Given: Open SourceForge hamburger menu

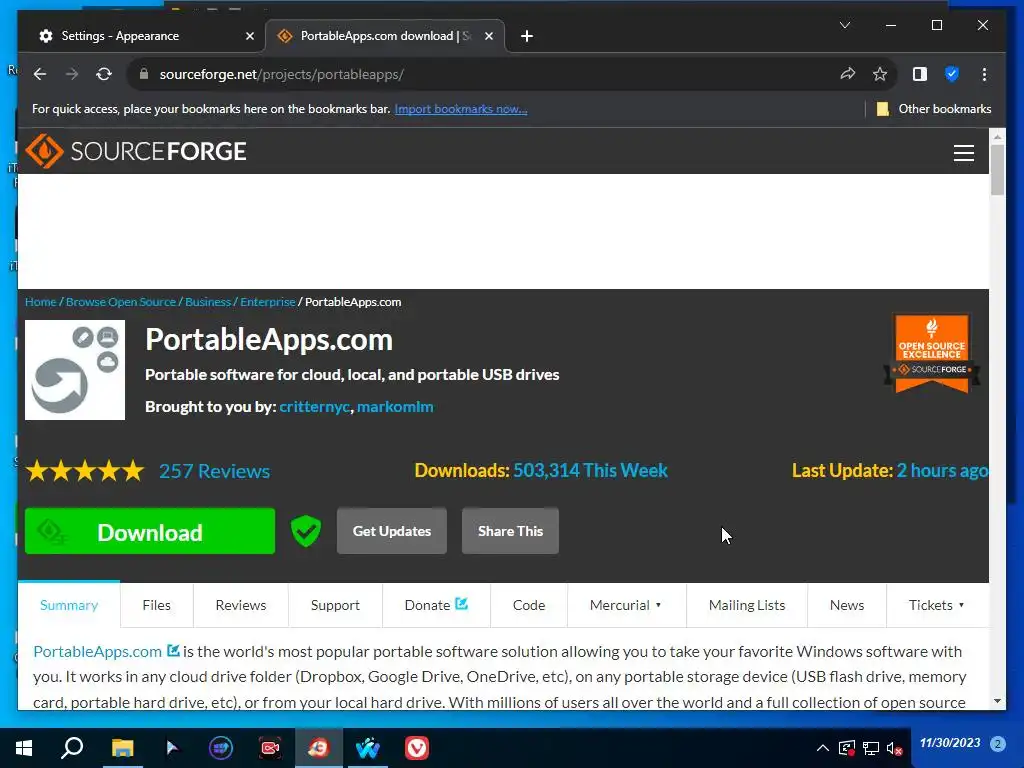Looking at the screenshot, I should coord(963,153).
